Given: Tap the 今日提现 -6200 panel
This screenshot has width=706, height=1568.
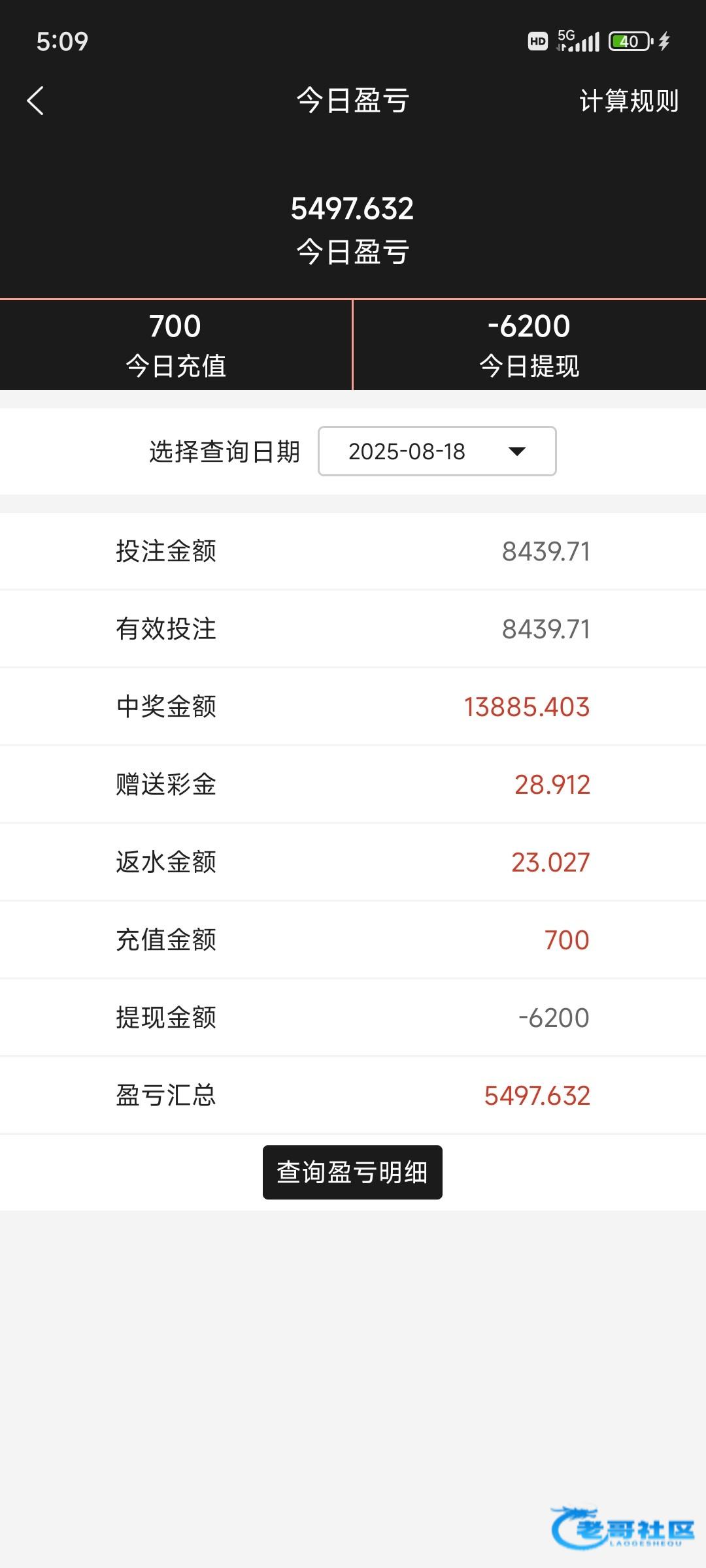Looking at the screenshot, I should point(529,345).
